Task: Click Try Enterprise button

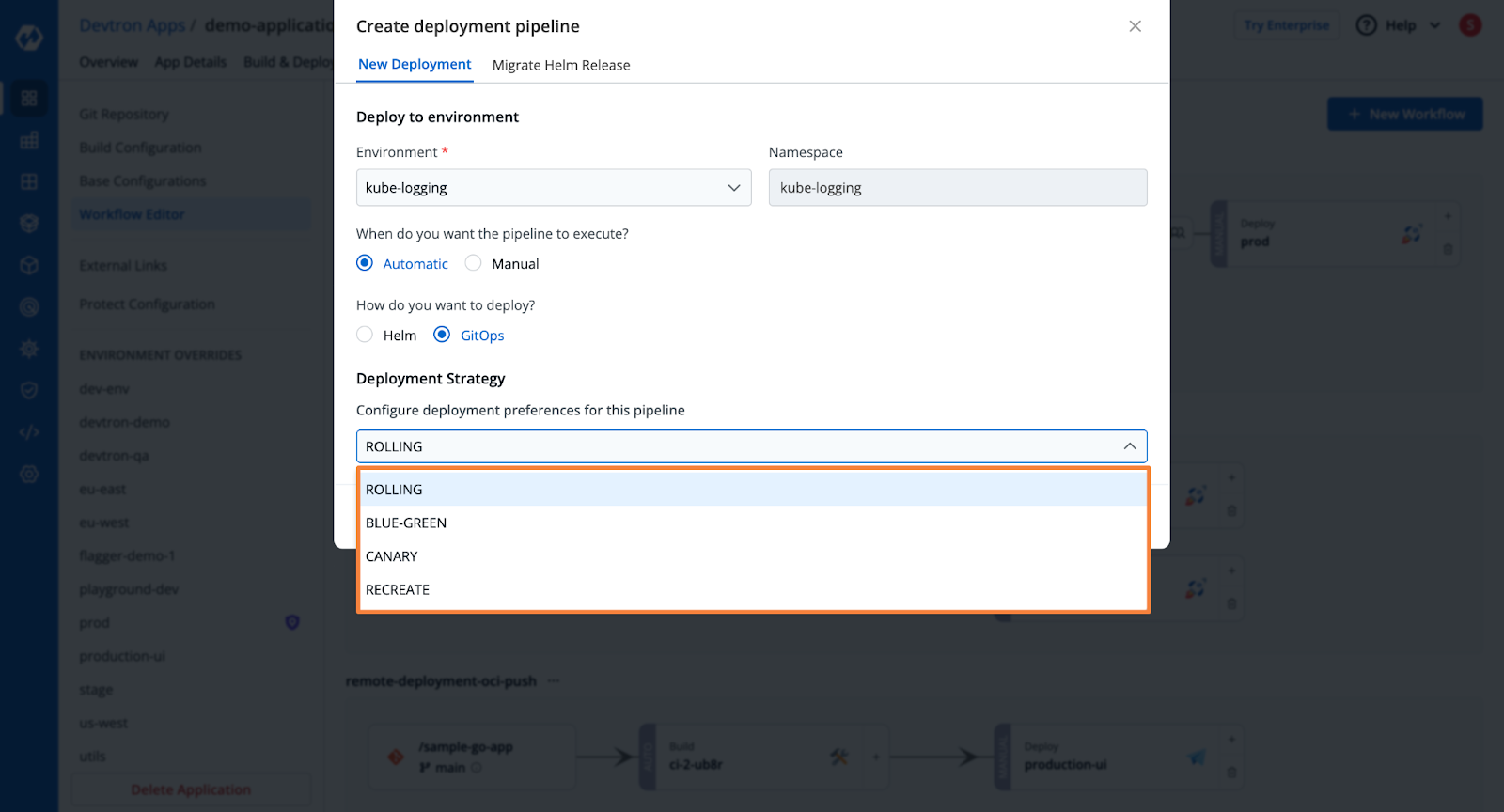Action: click(x=1287, y=25)
